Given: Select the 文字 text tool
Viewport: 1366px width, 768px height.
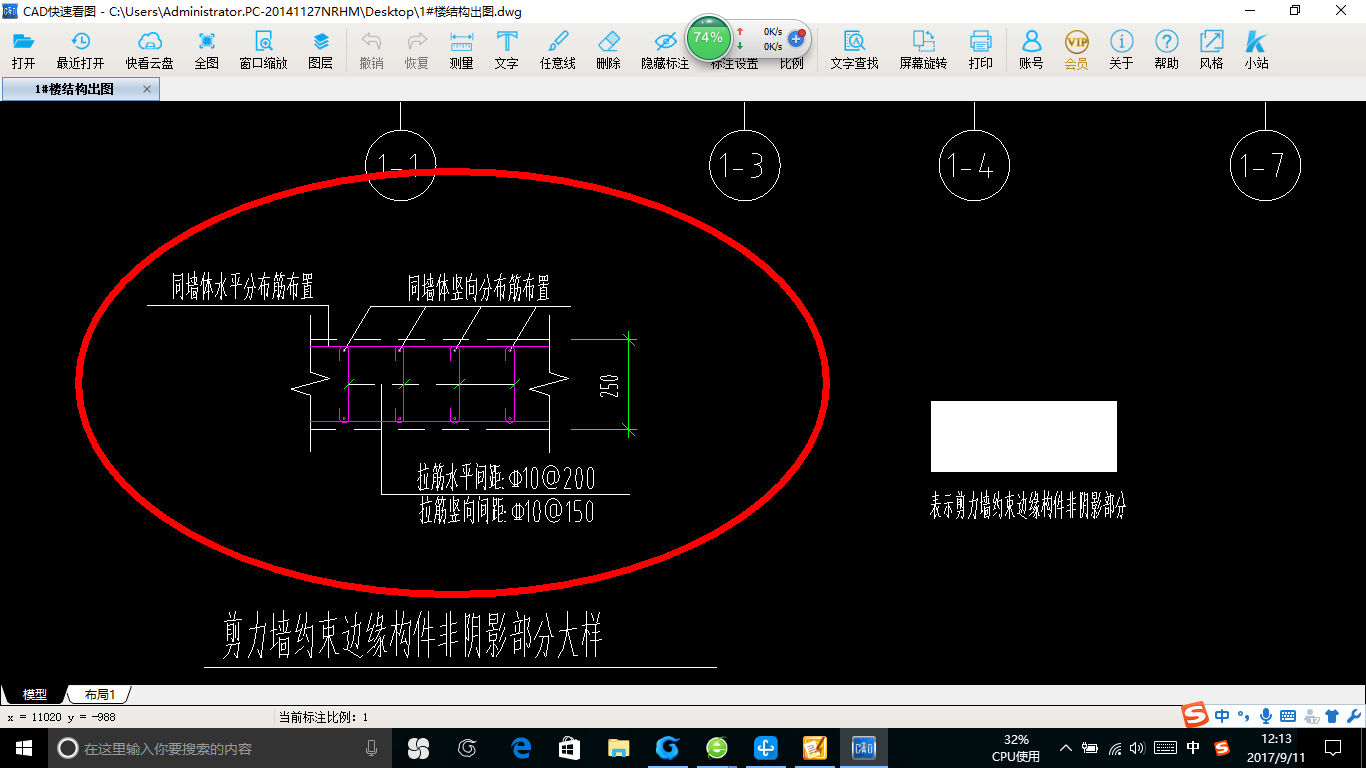Looking at the screenshot, I should click(x=507, y=49).
